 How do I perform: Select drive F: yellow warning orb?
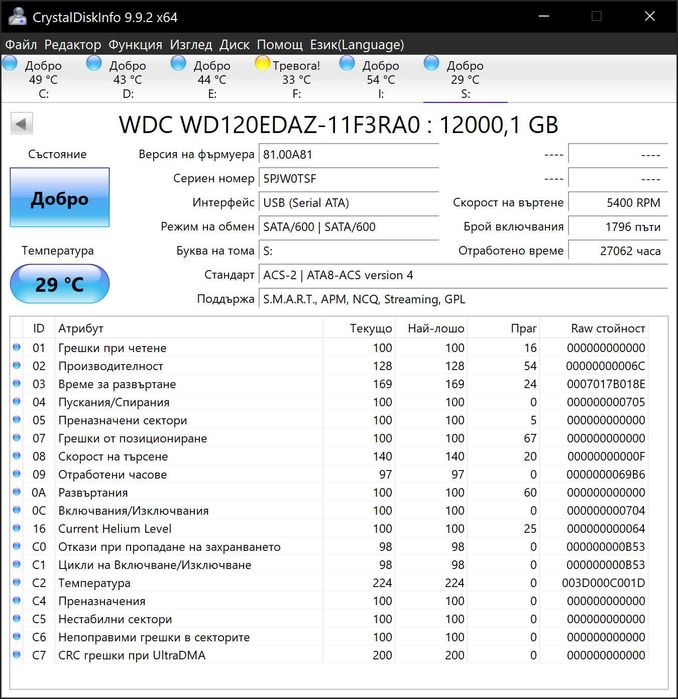tap(263, 63)
